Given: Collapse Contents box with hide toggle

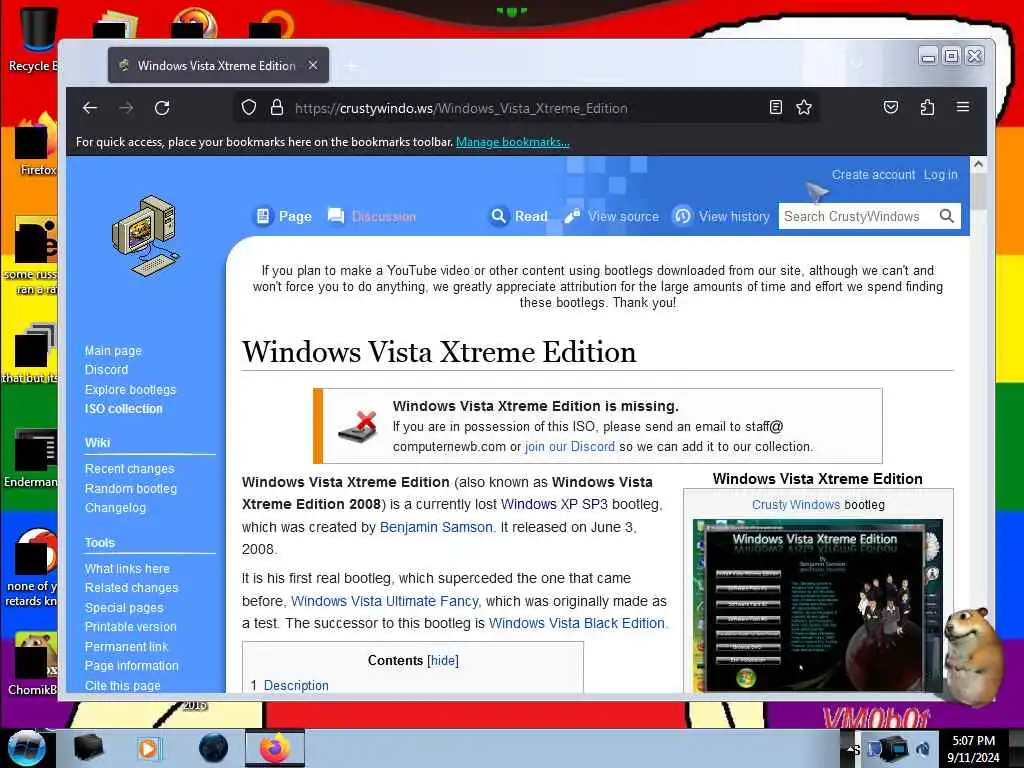Looking at the screenshot, I should click(x=443, y=660).
